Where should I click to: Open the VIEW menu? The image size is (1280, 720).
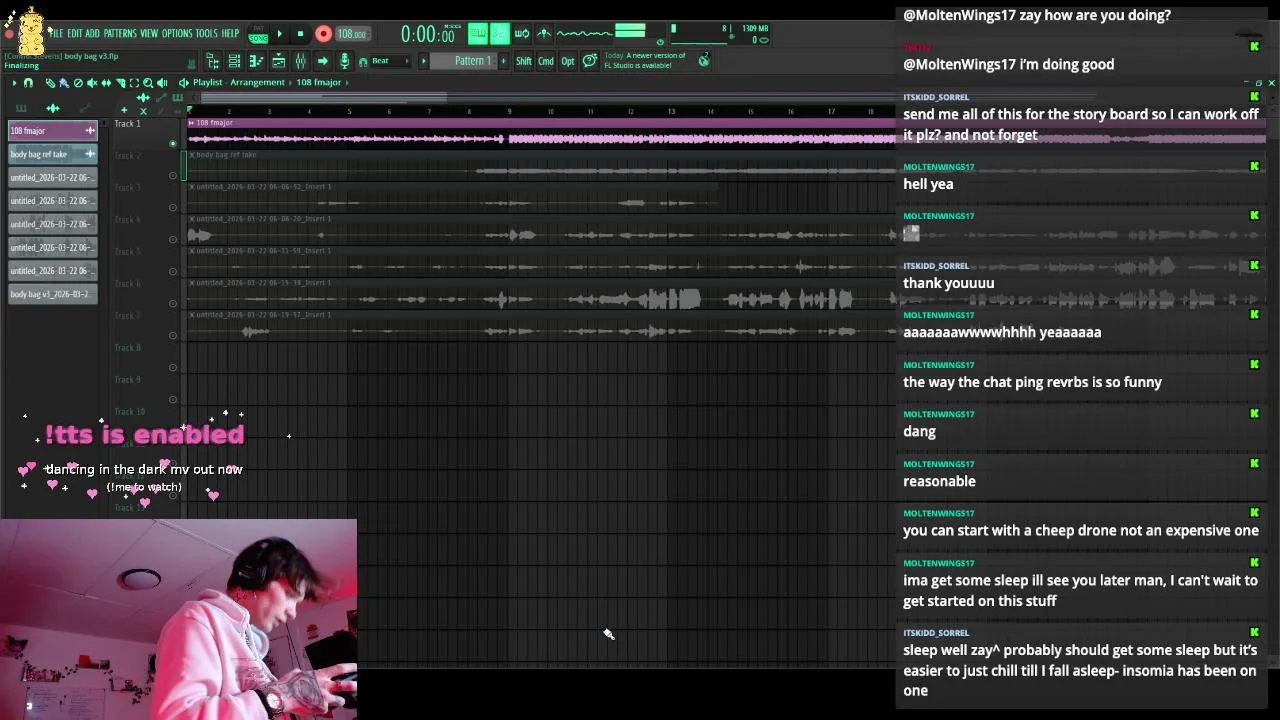[149, 33]
